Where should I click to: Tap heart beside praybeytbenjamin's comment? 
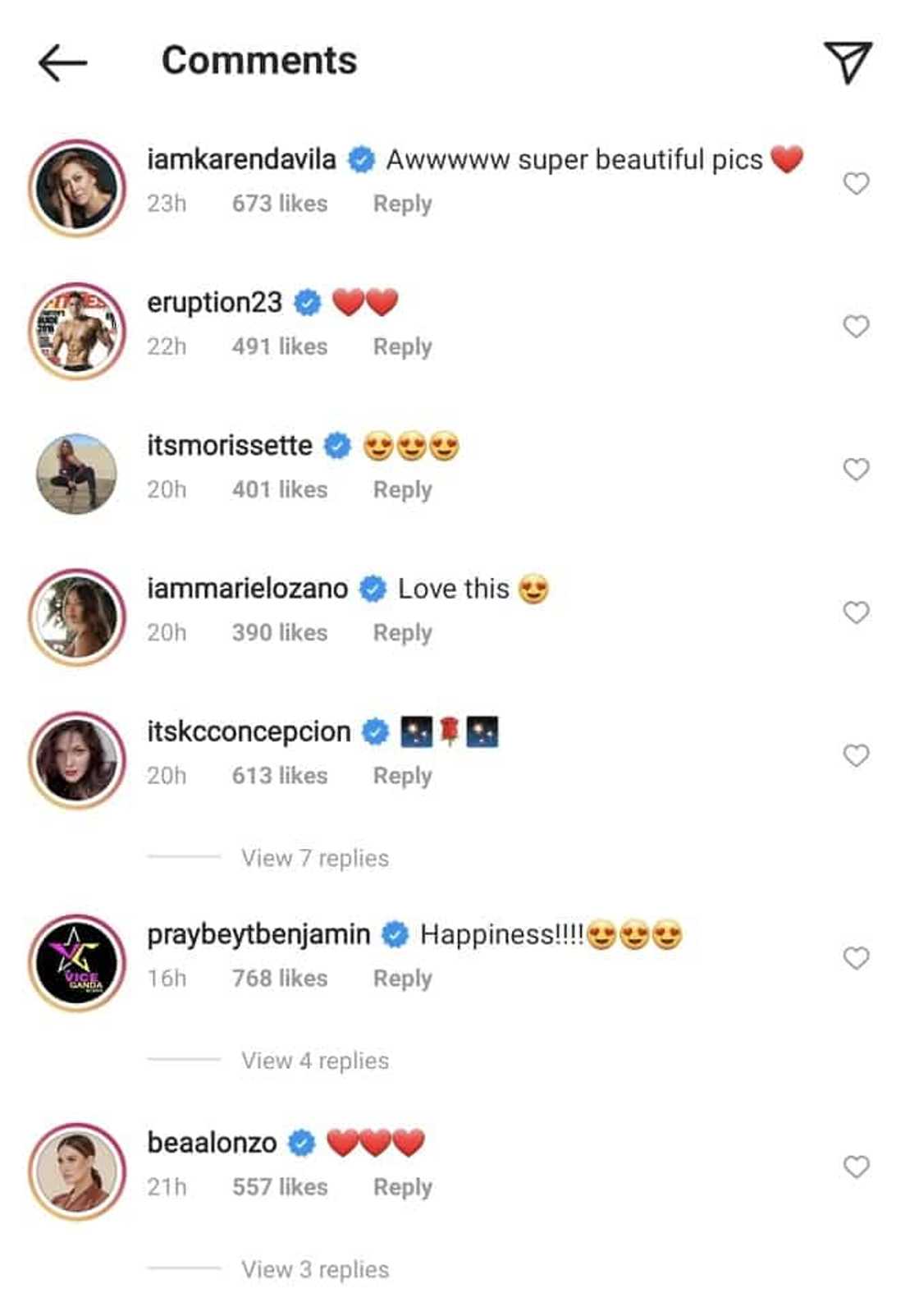coord(856,958)
